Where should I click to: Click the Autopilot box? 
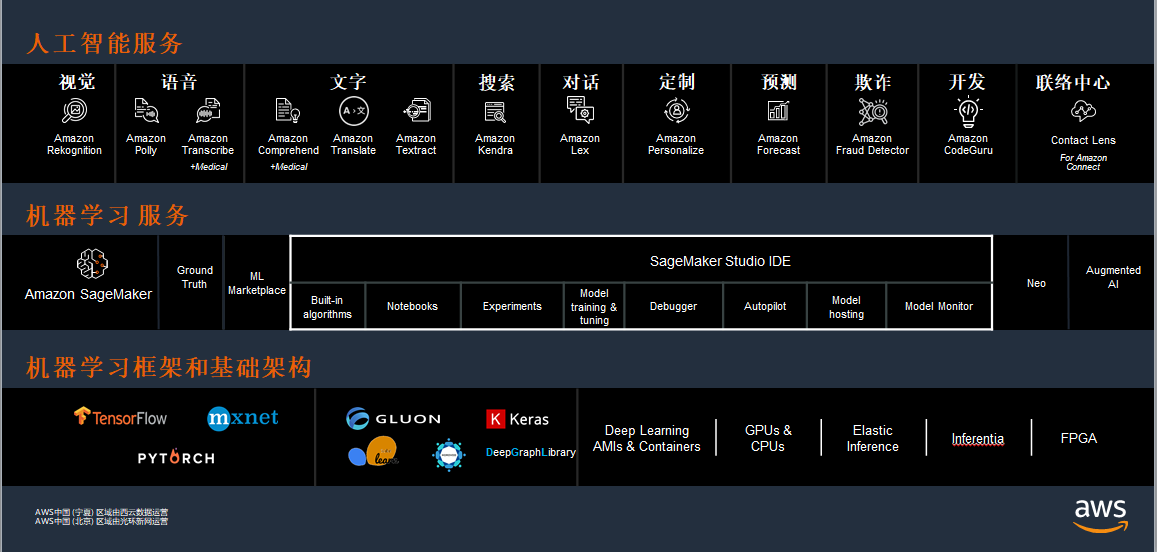765,306
